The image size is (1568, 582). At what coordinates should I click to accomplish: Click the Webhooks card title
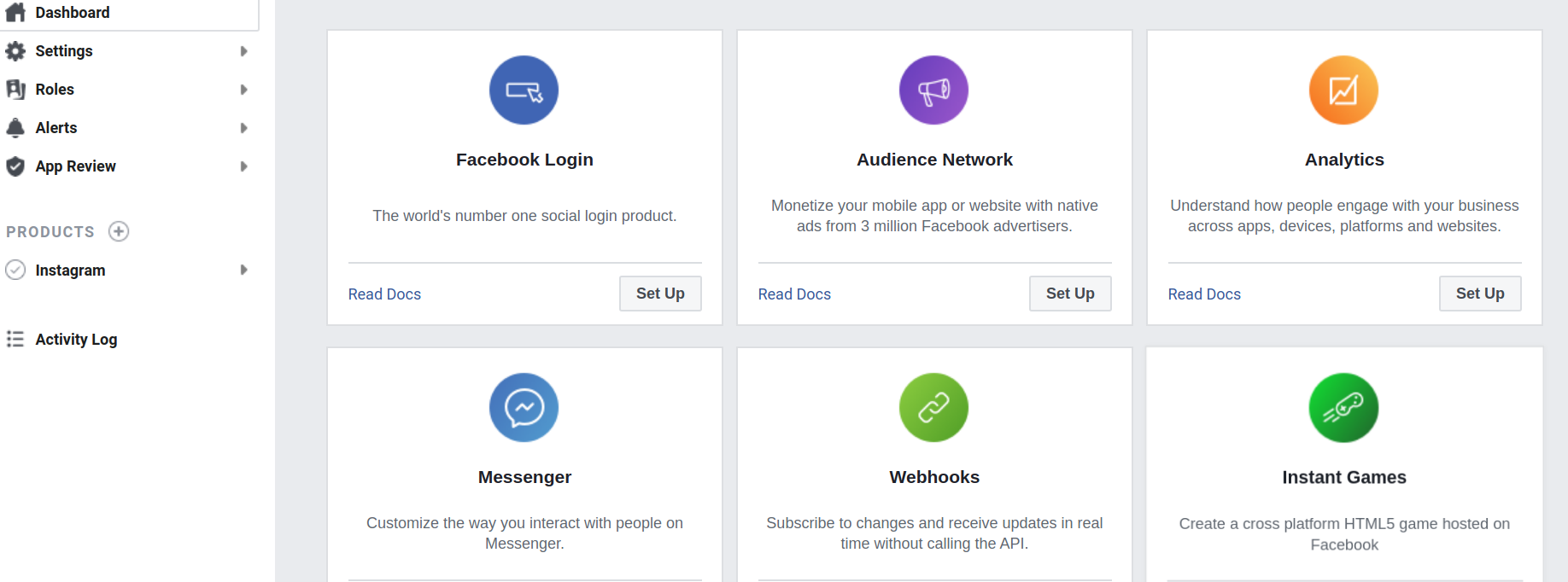point(934,477)
